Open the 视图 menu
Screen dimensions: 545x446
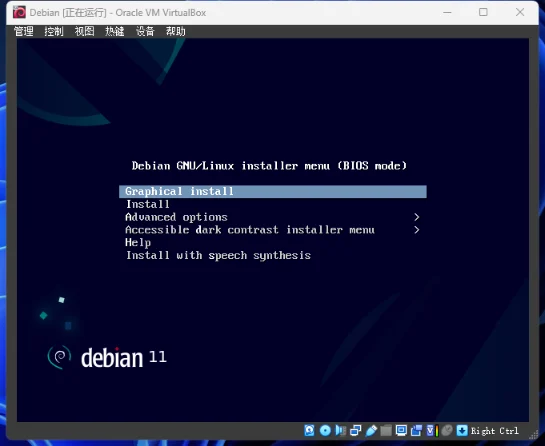[x=84, y=31]
